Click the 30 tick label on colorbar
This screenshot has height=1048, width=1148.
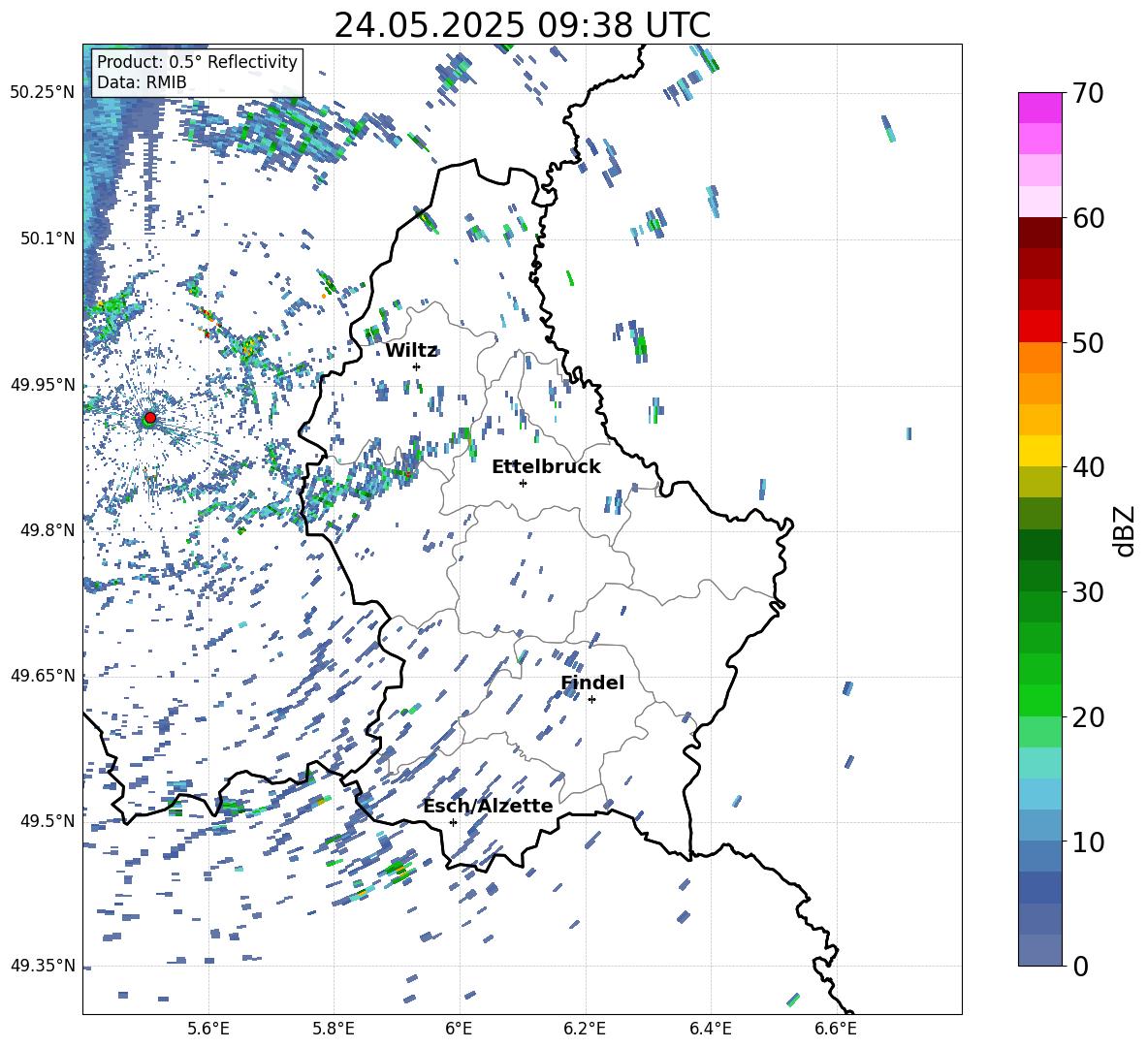1088,592
